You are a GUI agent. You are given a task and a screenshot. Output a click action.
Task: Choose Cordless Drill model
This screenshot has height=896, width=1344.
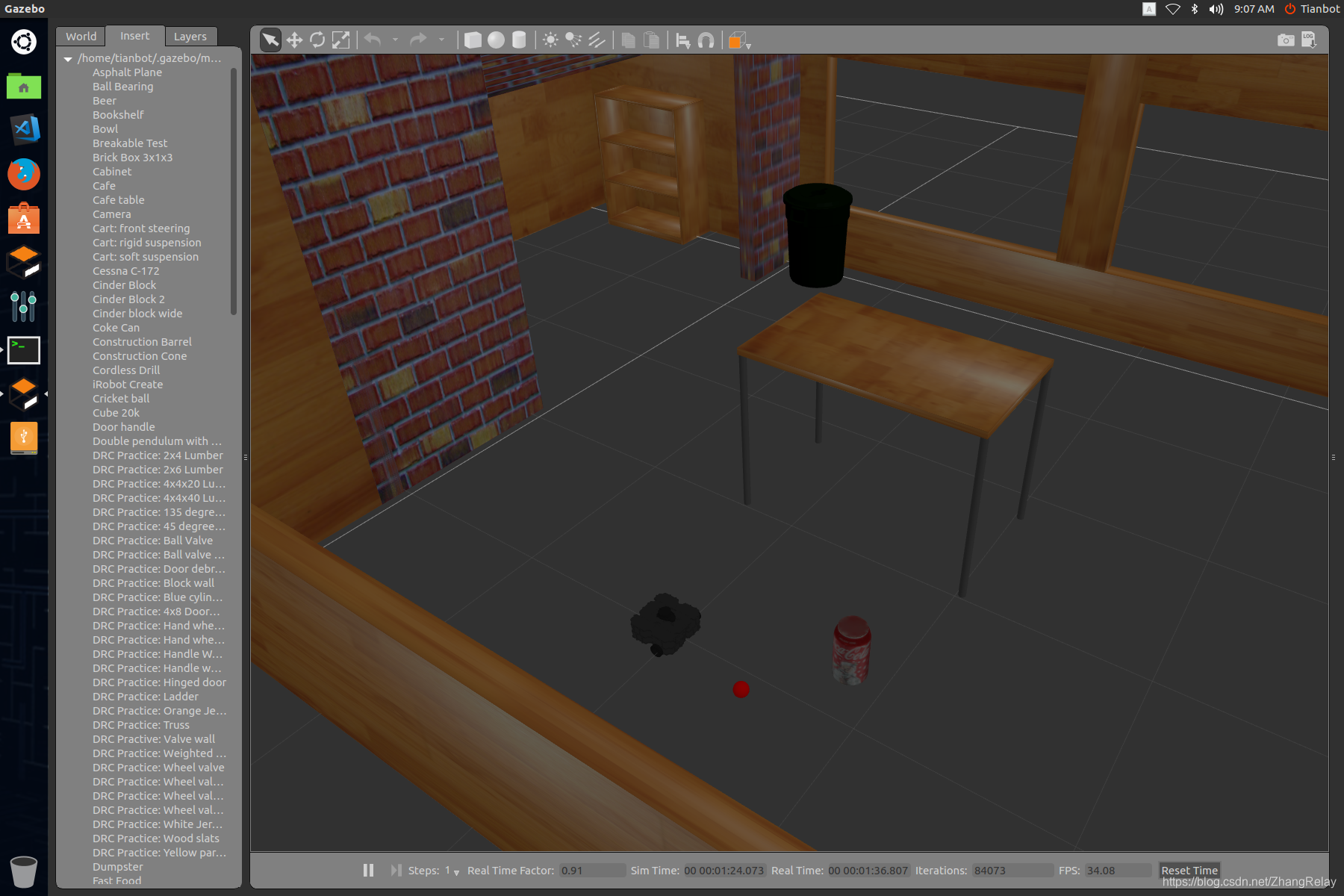[126, 370]
